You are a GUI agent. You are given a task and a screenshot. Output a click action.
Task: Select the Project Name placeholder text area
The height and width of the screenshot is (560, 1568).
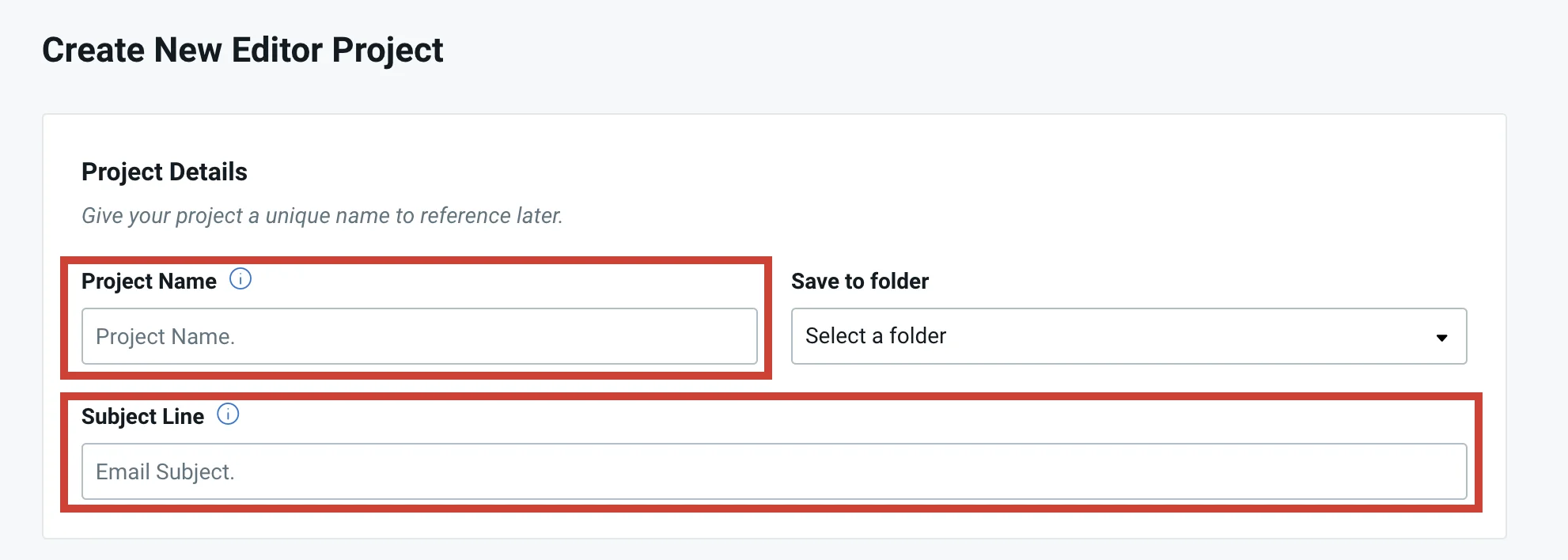pyautogui.click(x=166, y=336)
